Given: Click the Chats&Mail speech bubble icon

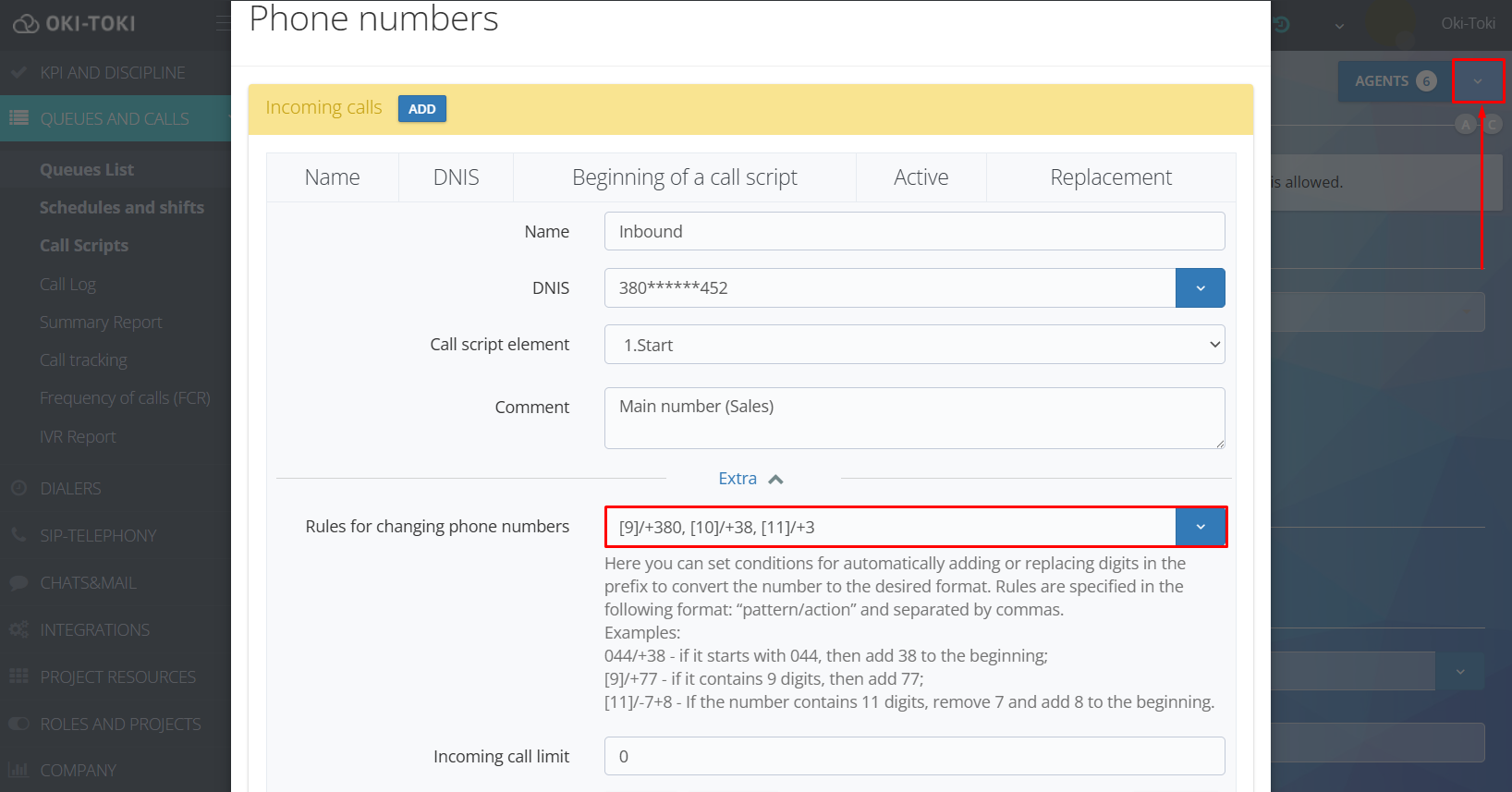Looking at the screenshot, I should [18, 583].
